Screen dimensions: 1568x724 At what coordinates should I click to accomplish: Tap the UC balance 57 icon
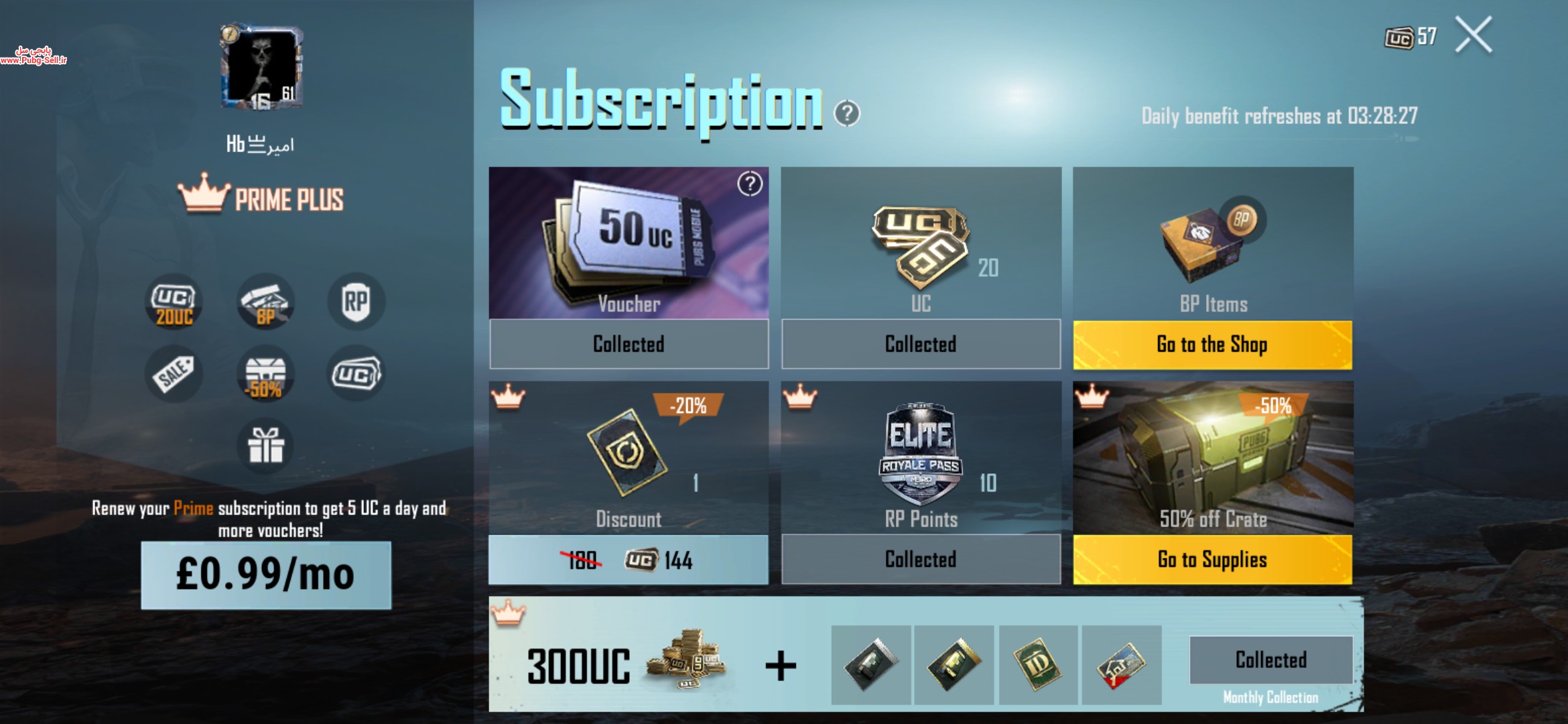1400,38
